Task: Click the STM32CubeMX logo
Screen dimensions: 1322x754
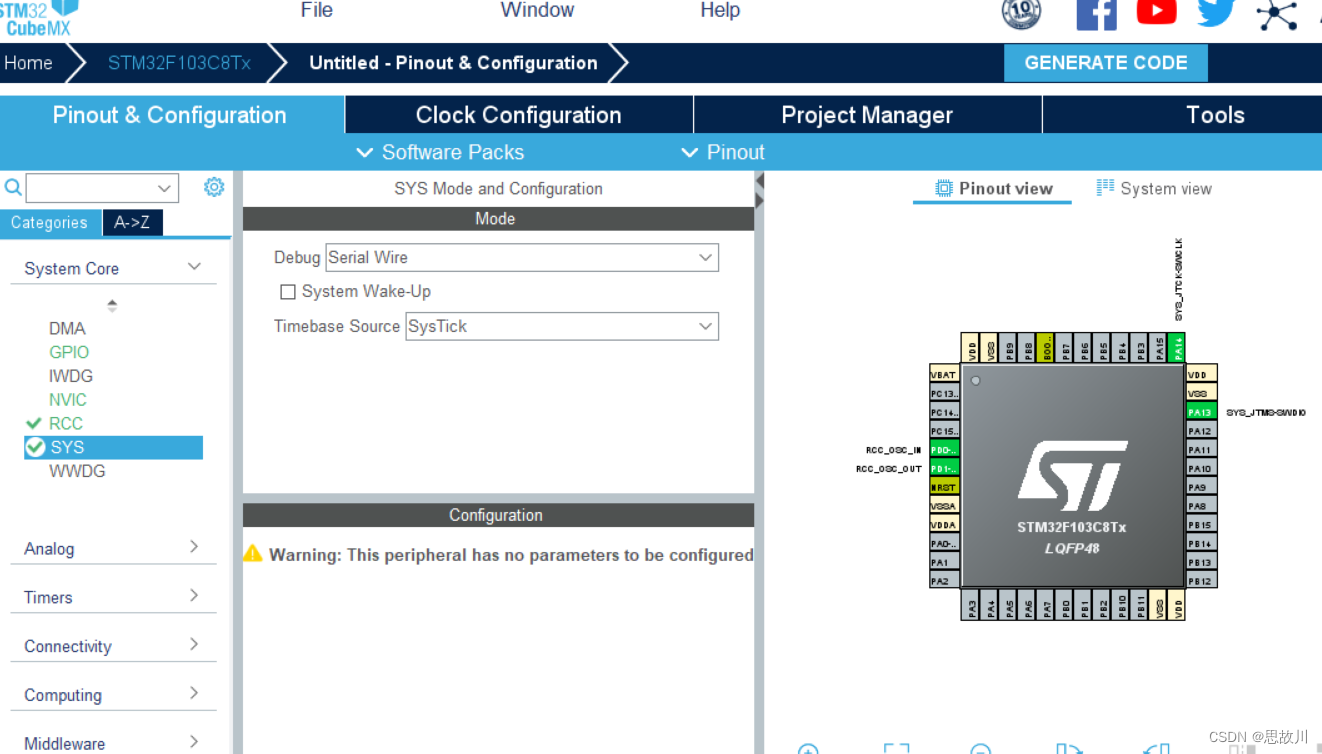Action: pyautogui.click(x=39, y=18)
